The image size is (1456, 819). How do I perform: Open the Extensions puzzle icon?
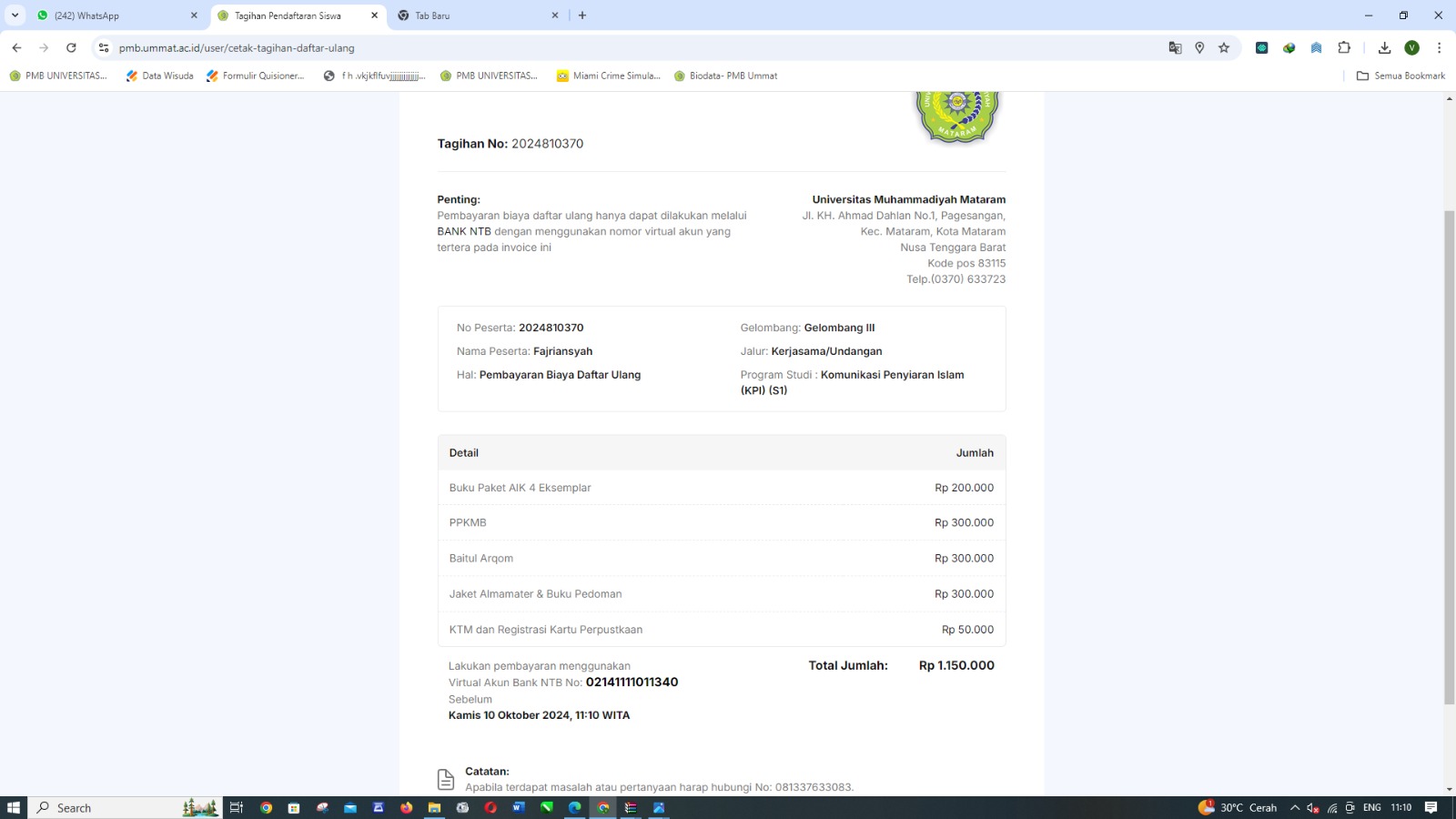pos(1344,48)
